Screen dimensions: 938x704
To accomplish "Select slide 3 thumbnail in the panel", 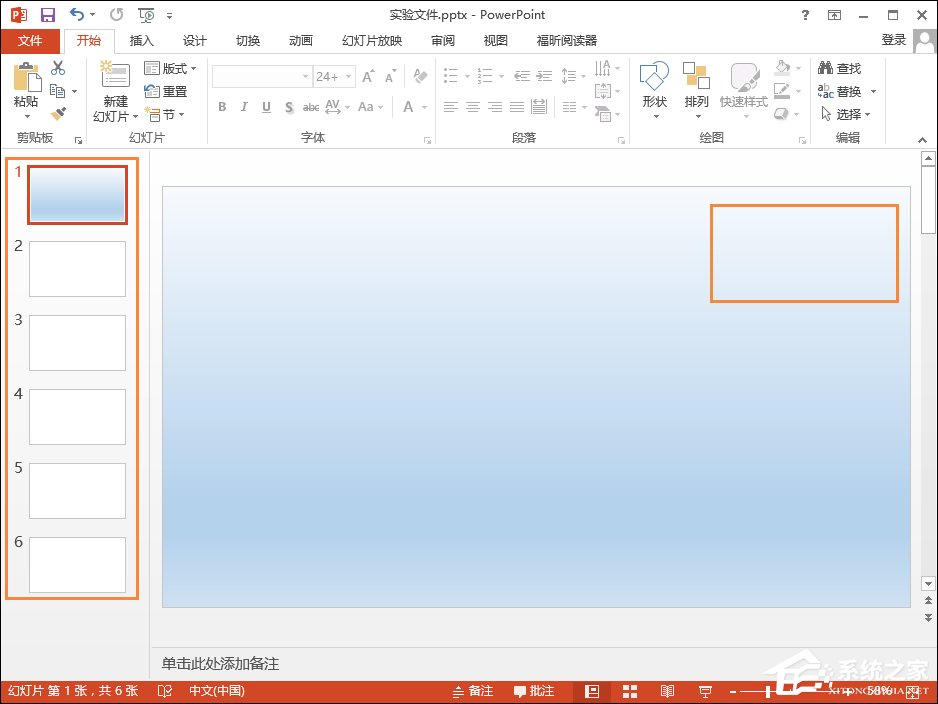I will pos(77,342).
